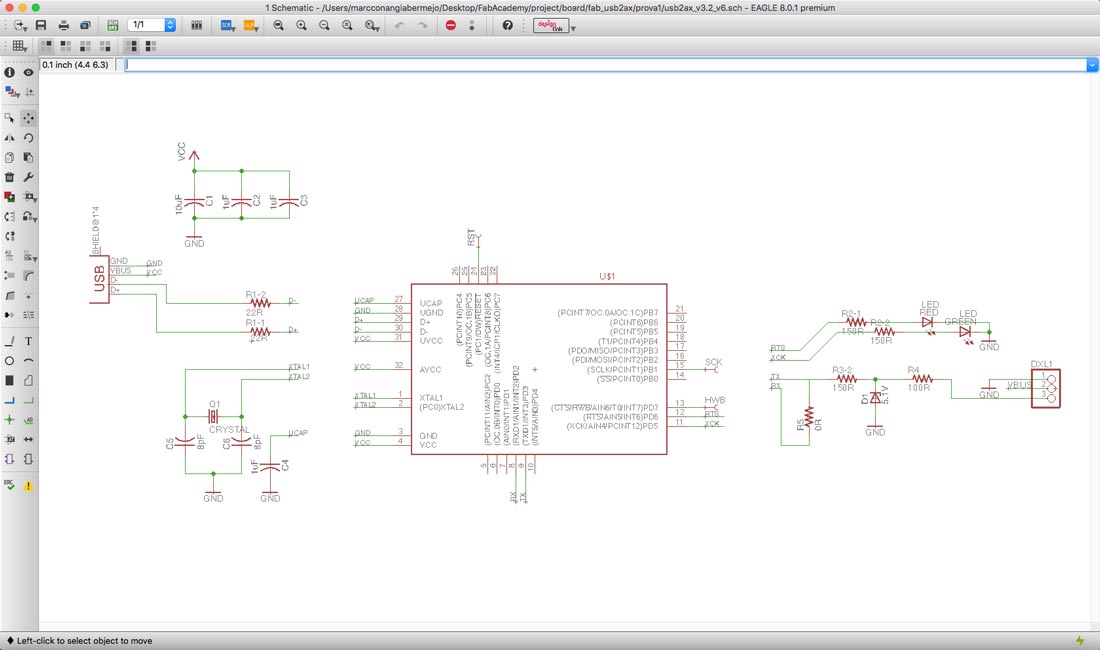Click the USB connector symbol

(x=99, y=279)
